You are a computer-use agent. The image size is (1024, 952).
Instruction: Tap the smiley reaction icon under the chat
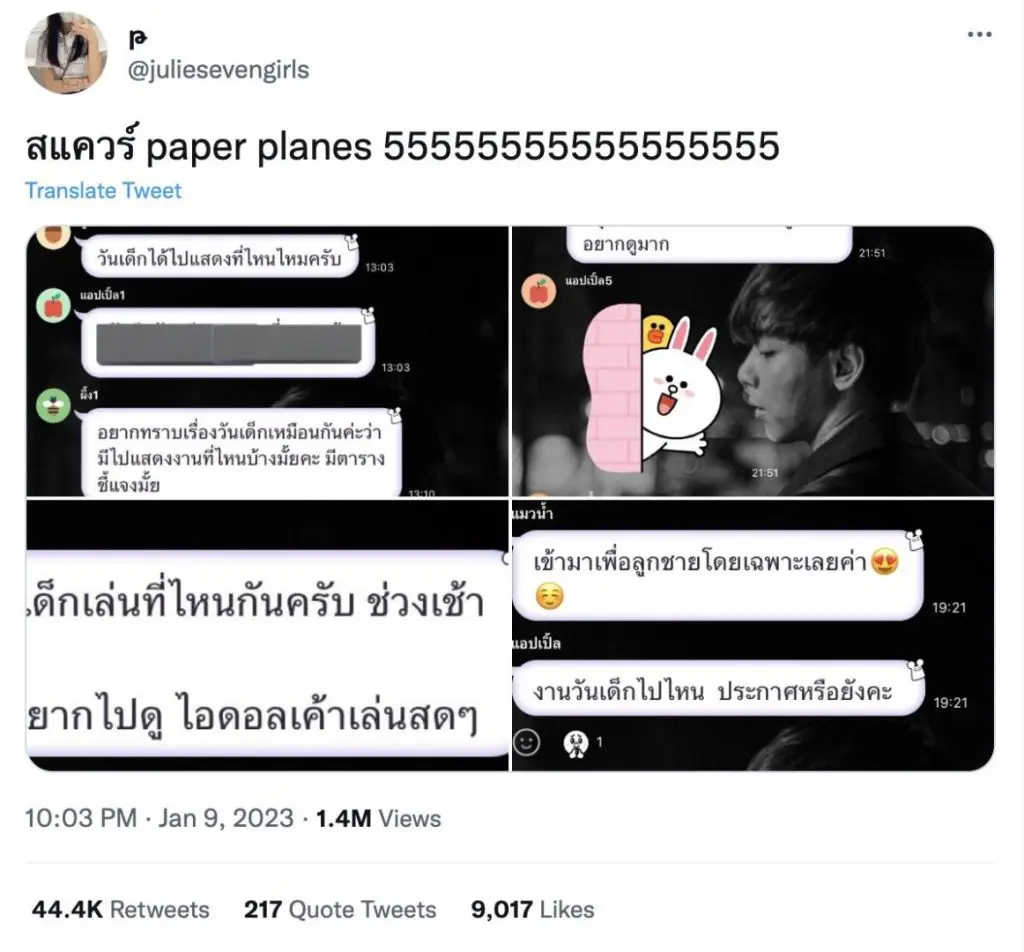pos(526,742)
